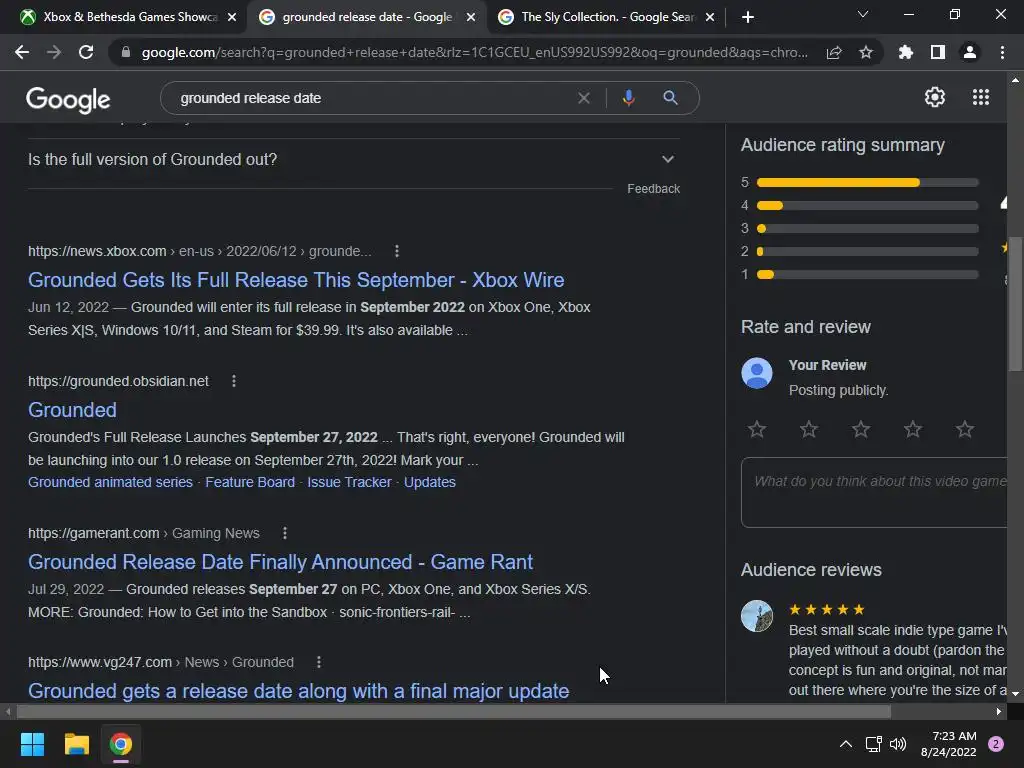
Task: Reload the current page
Action: point(86,52)
